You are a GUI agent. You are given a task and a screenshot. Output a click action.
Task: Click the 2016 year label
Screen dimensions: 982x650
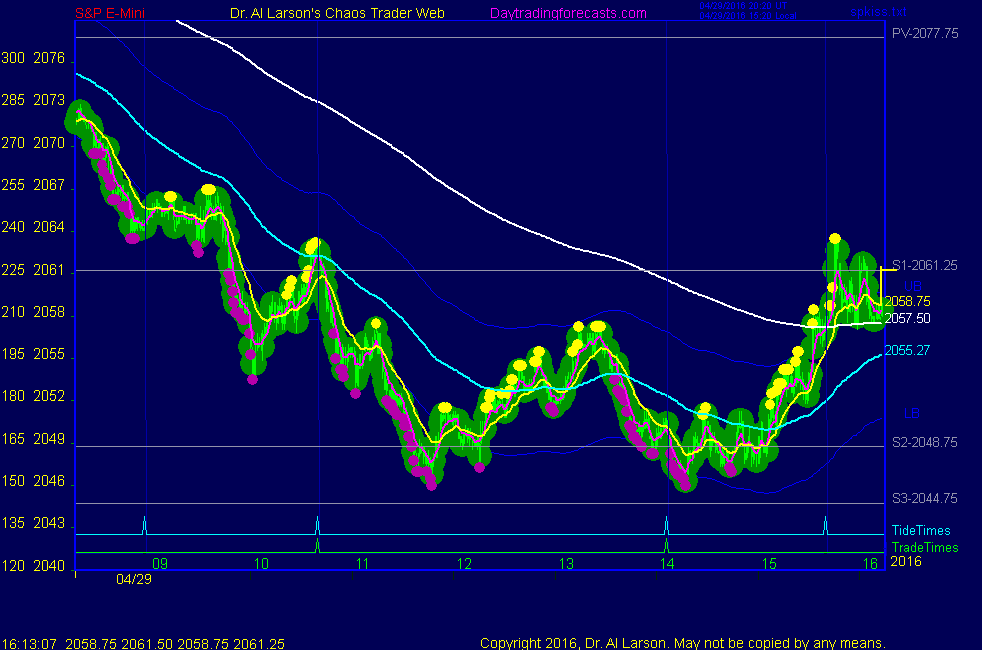pos(906,561)
